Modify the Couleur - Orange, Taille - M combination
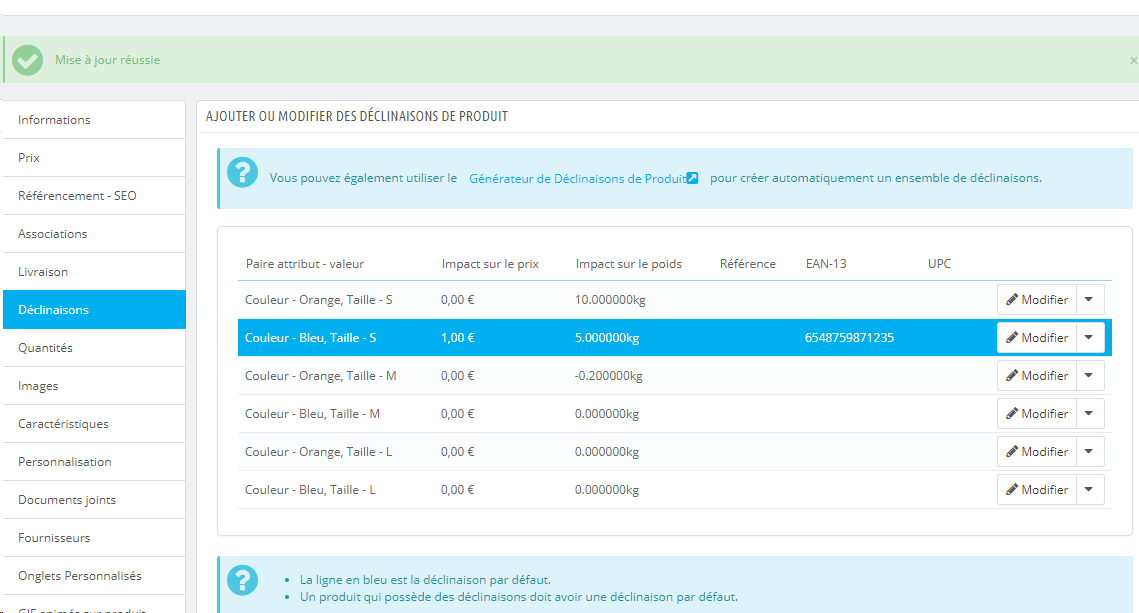 [1036, 375]
